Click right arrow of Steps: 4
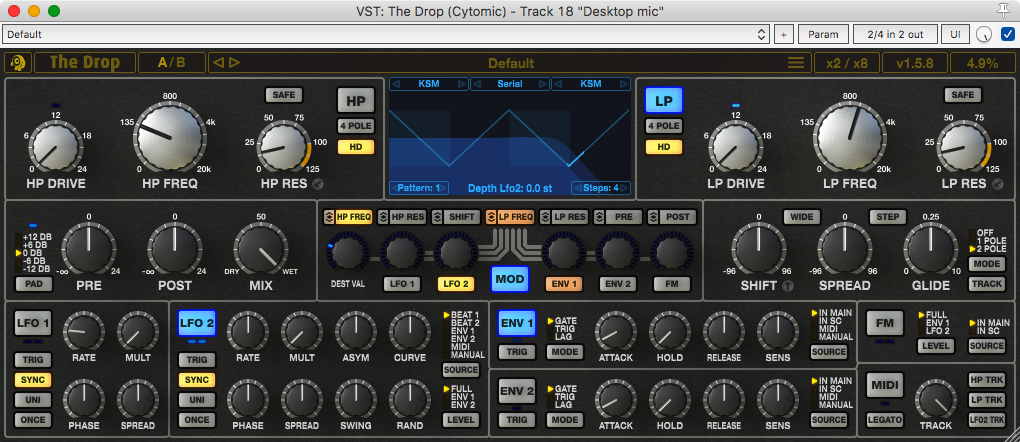Viewport: 1020px width, 442px height. coord(624,188)
